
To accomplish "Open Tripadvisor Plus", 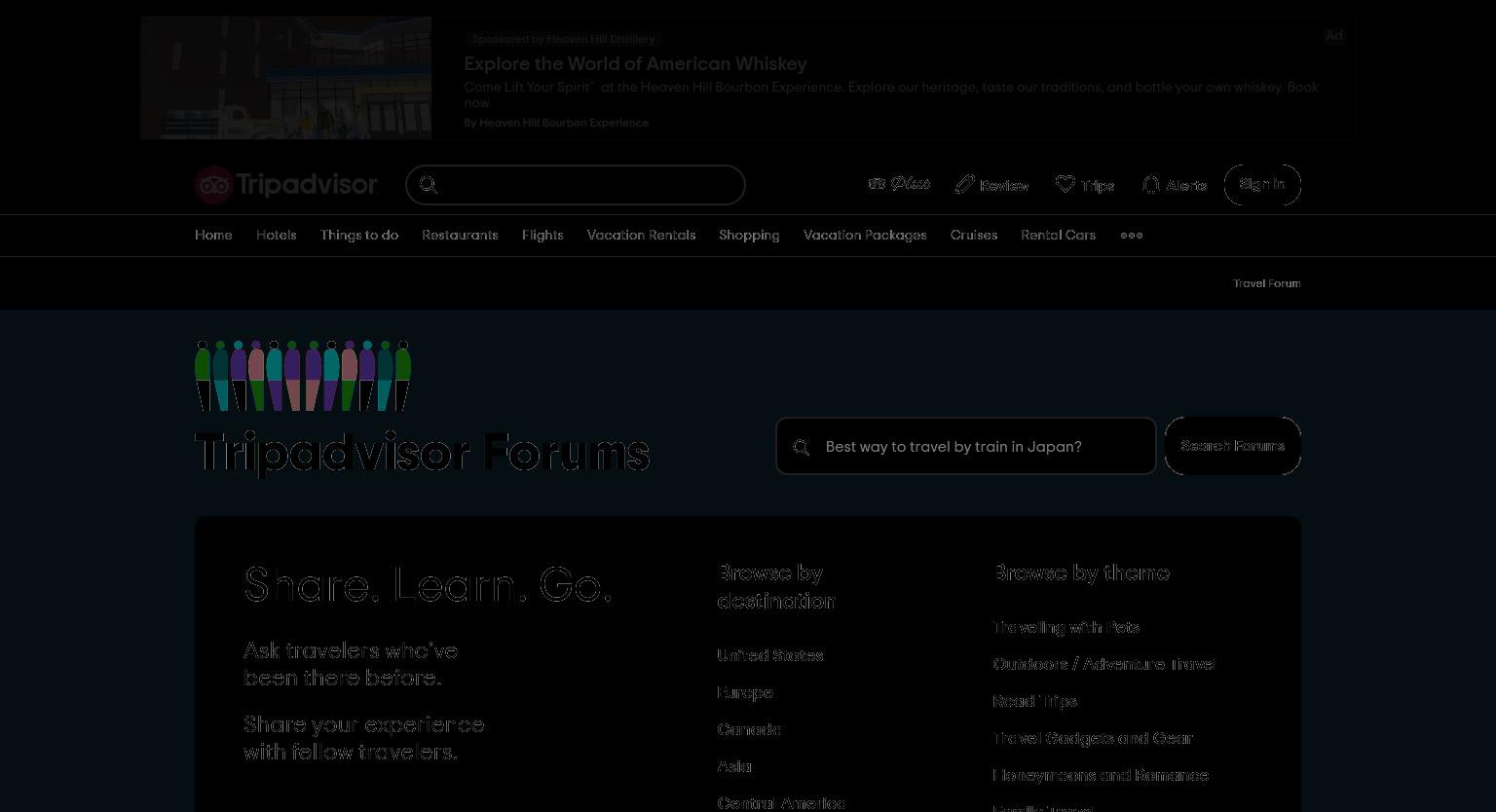I will tap(899, 184).
